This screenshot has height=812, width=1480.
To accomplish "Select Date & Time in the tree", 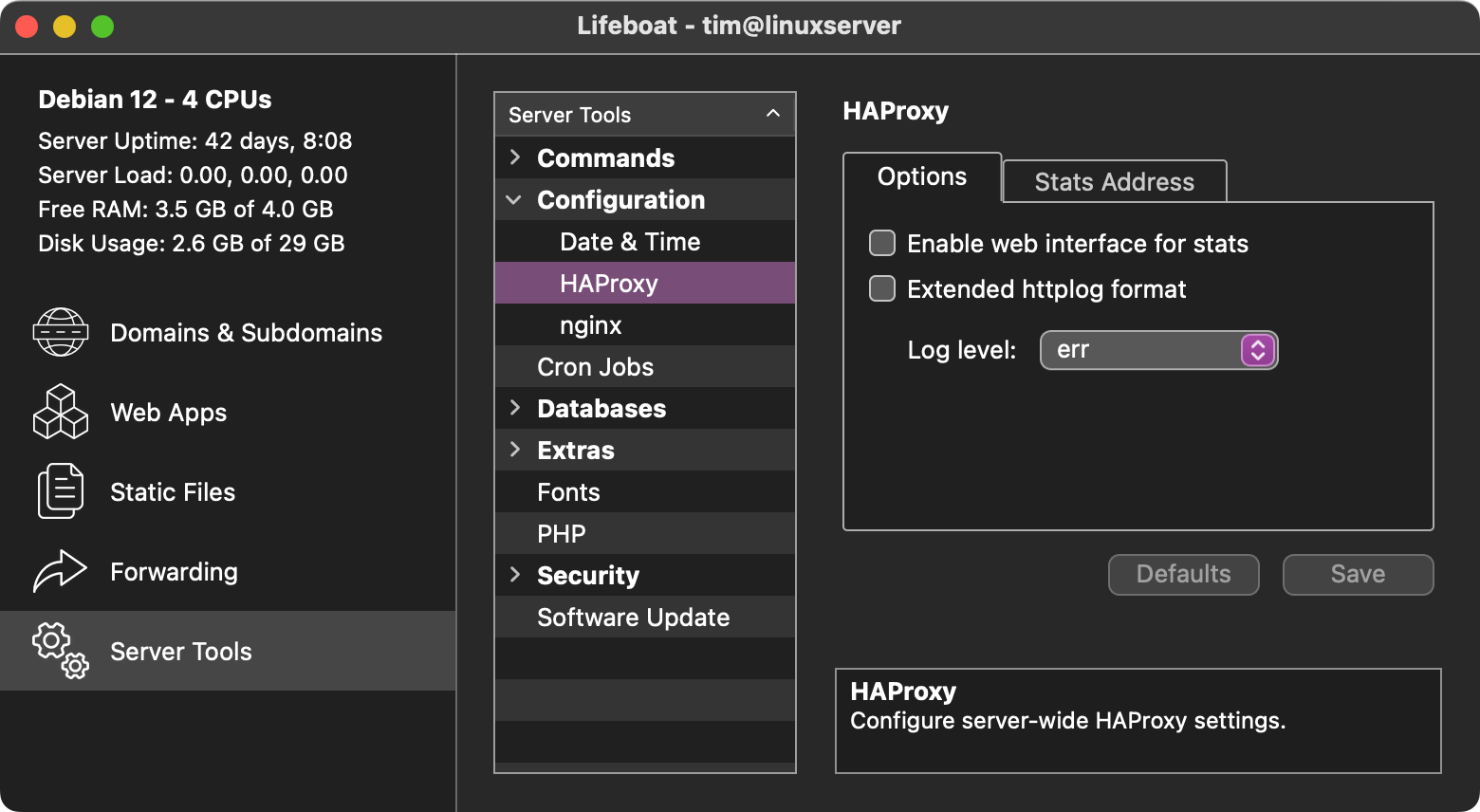I will [x=645, y=241].
